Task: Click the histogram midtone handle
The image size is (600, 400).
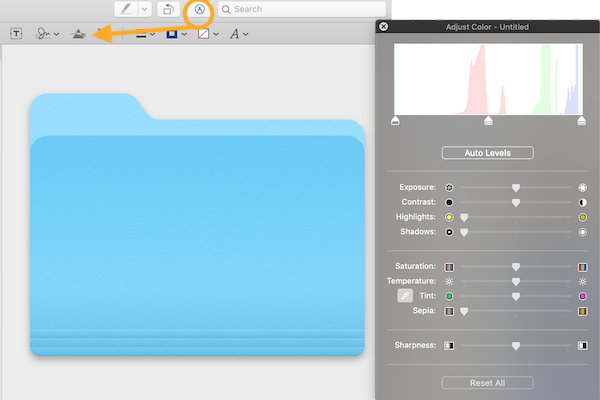Action: (488, 121)
